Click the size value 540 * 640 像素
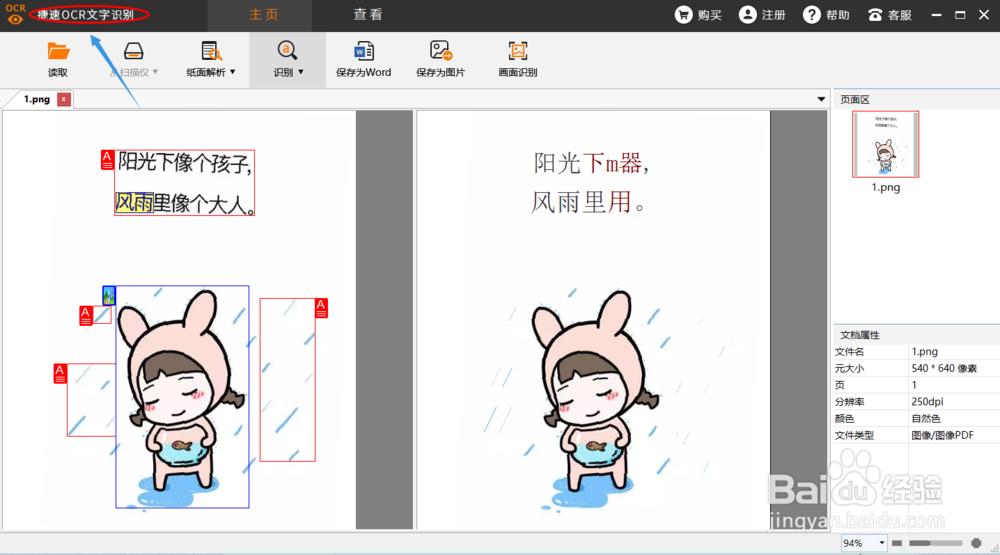 pos(944,368)
